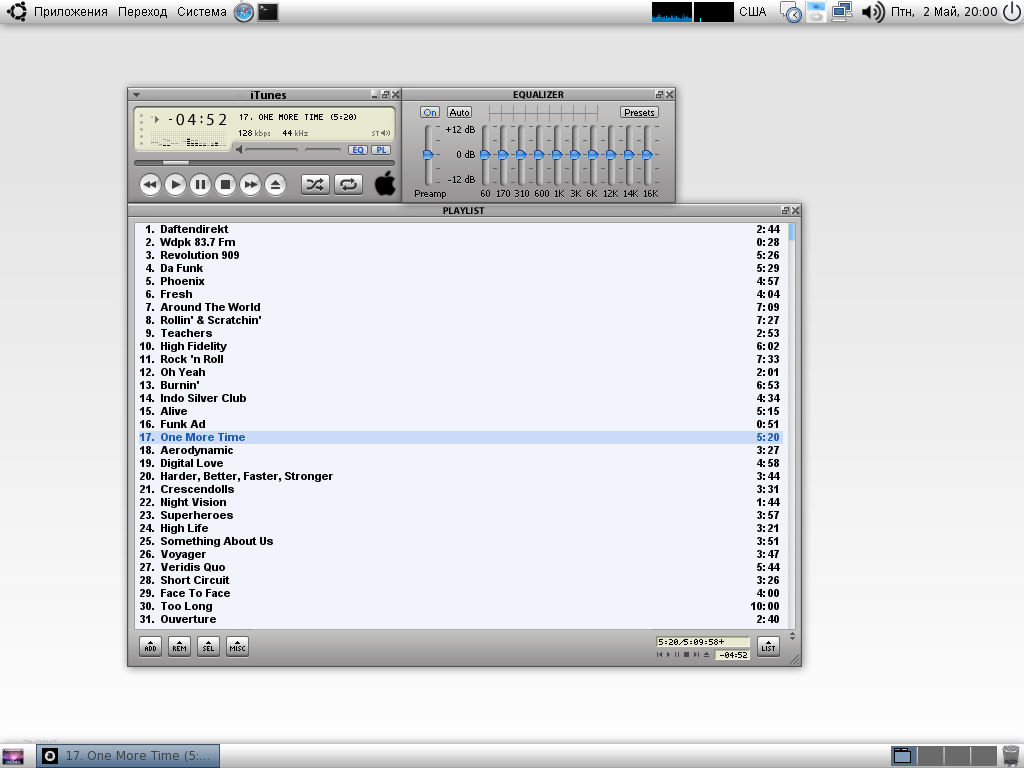Select track 4. Da Funk
The width and height of the screenshot is (1024, 768).
(460, 268)
